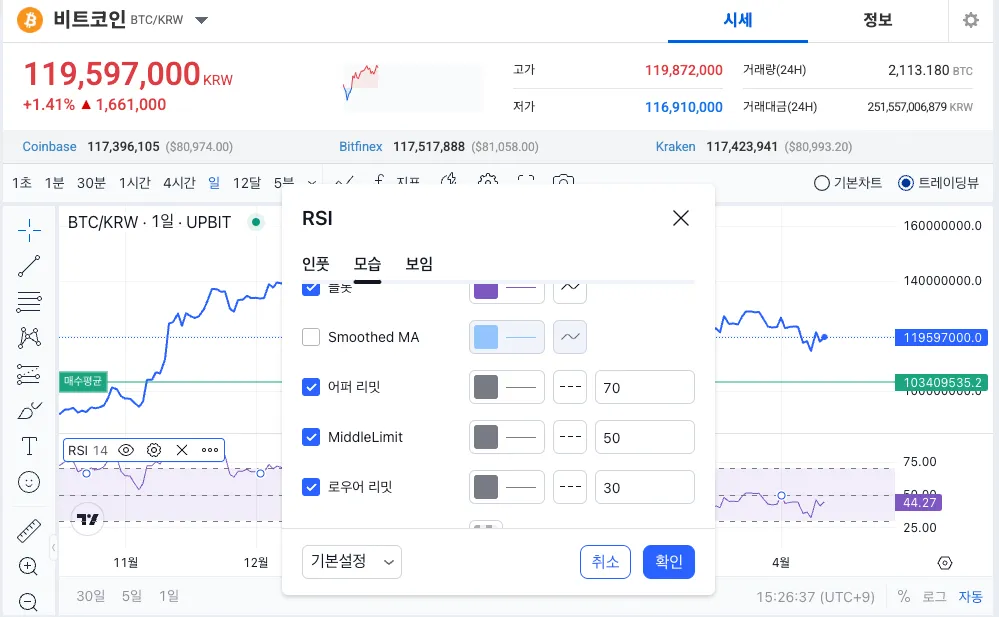999x617 pixels.
Task: Switch to the 인풋 tab
Action: pos(316,265)
